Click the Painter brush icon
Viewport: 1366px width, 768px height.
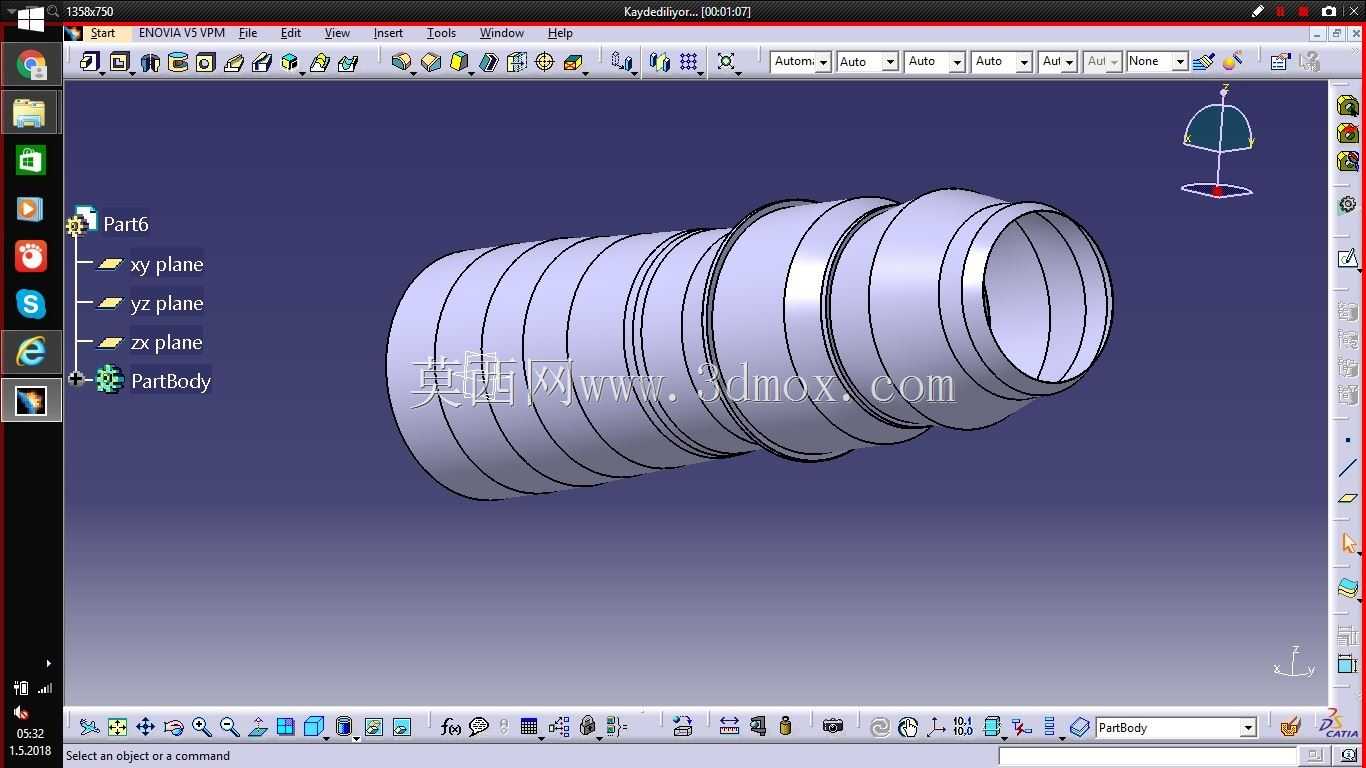point(1204,62)
